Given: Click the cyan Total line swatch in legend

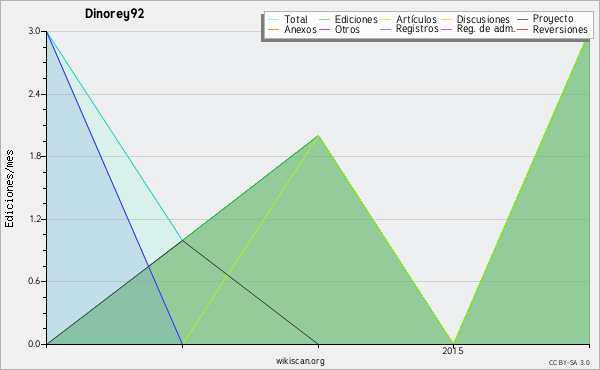Looking at the screenshot, I should click(274, 20).
